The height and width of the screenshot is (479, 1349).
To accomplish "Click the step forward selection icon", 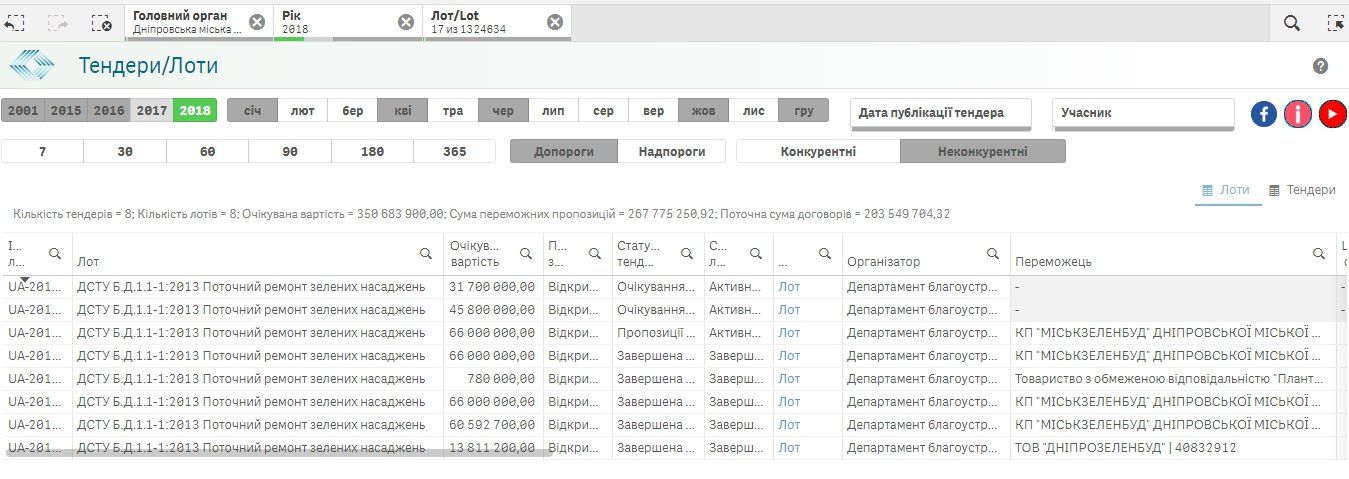I will [x=57, y=22].
